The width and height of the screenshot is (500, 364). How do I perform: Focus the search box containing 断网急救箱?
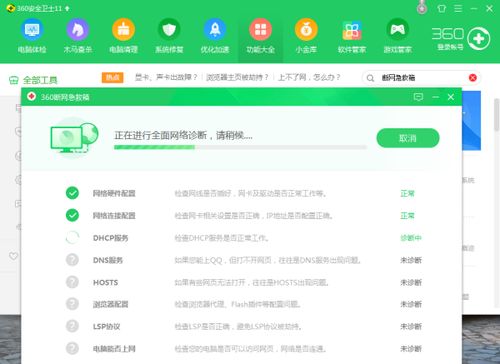(421, 78)
